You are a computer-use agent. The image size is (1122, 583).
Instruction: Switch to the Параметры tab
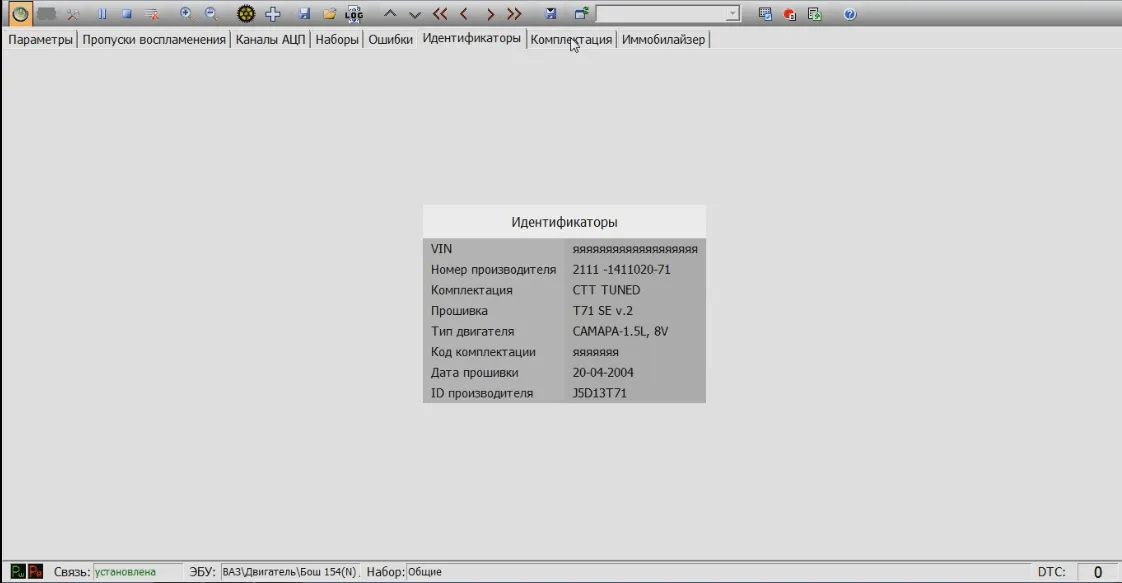click(41, 39)
